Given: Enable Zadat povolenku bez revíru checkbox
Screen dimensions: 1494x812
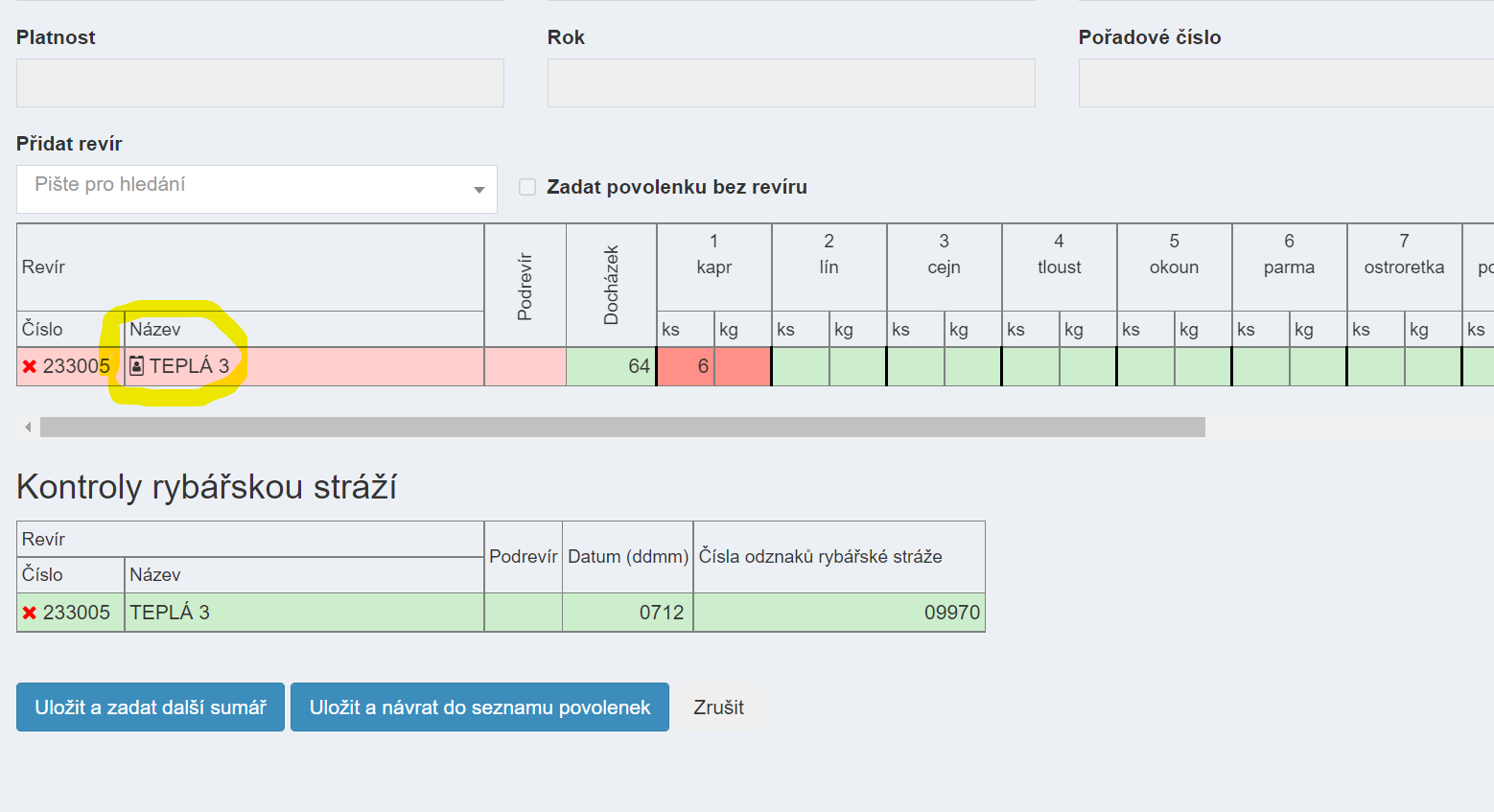Looking at the screenshot, I should tap(527, 187).
